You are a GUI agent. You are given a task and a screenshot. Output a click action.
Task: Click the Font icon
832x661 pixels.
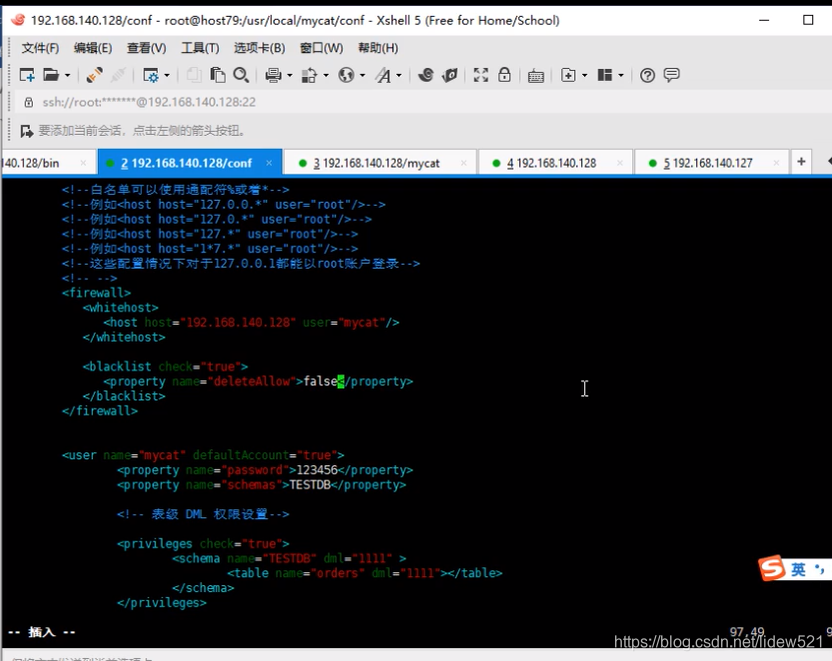point(383,75)
